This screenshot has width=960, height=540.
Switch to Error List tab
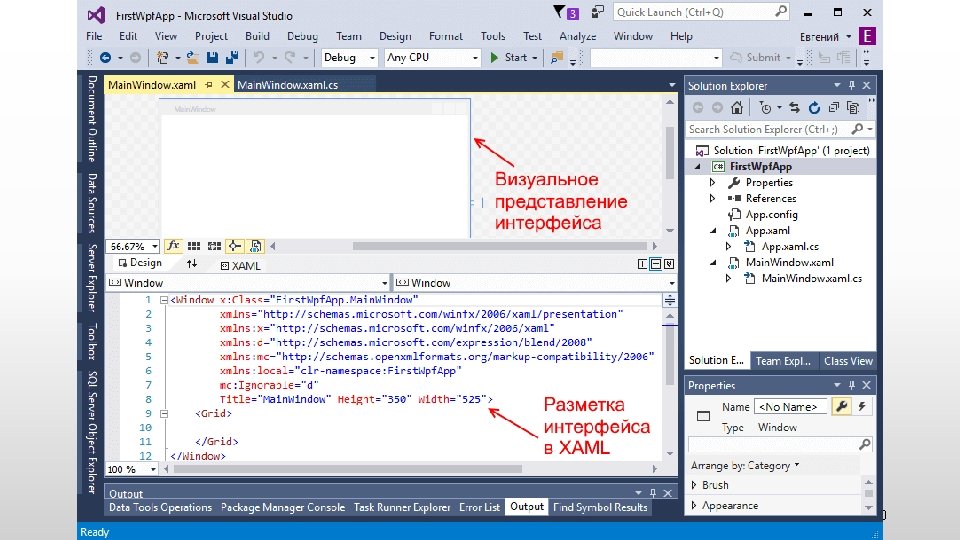[479, 507]
